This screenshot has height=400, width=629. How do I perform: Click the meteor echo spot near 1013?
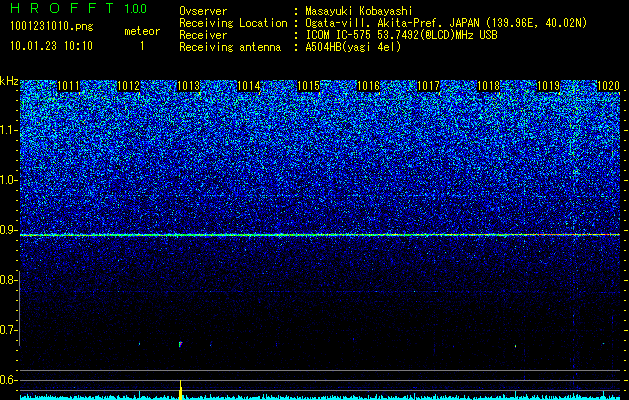pos(181,344)
